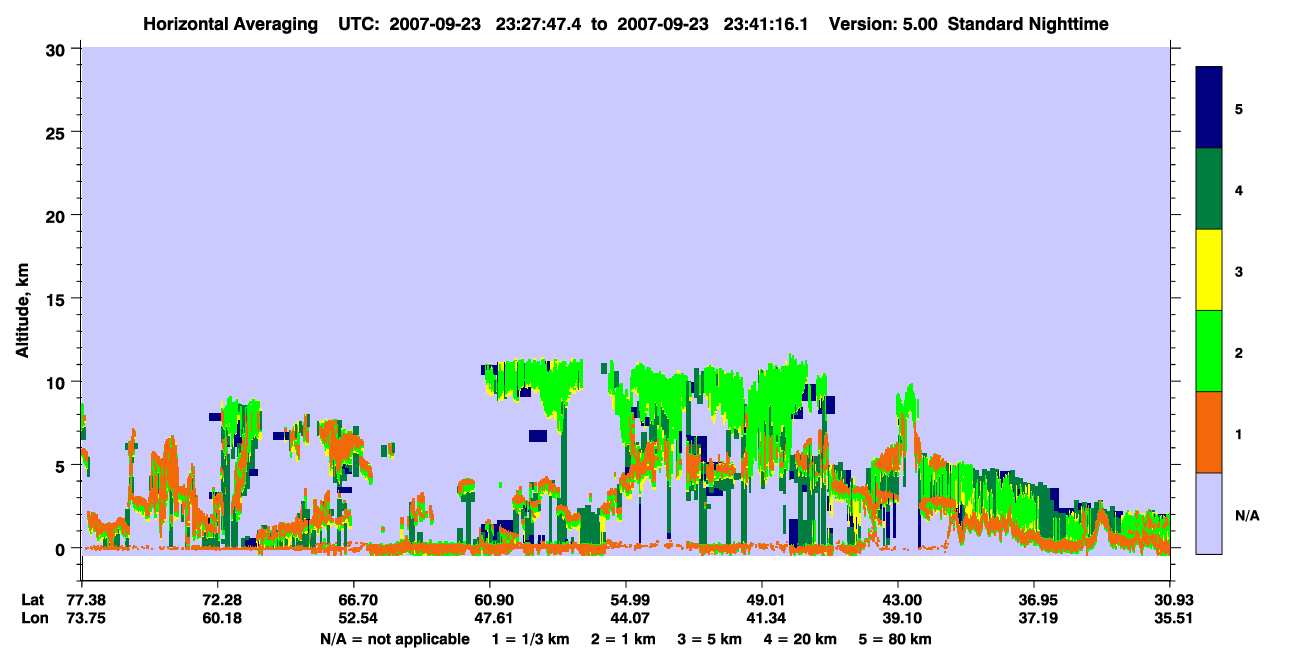Click the color bar label N/A
This screenshot has width=1300, height=667.
[x=1247, y=516]
